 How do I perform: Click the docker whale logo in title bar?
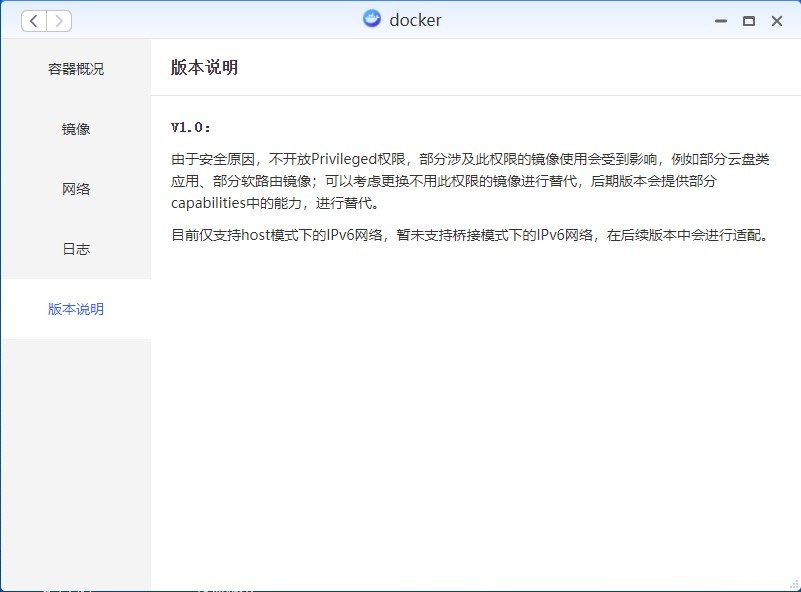[x=372, y=19]
